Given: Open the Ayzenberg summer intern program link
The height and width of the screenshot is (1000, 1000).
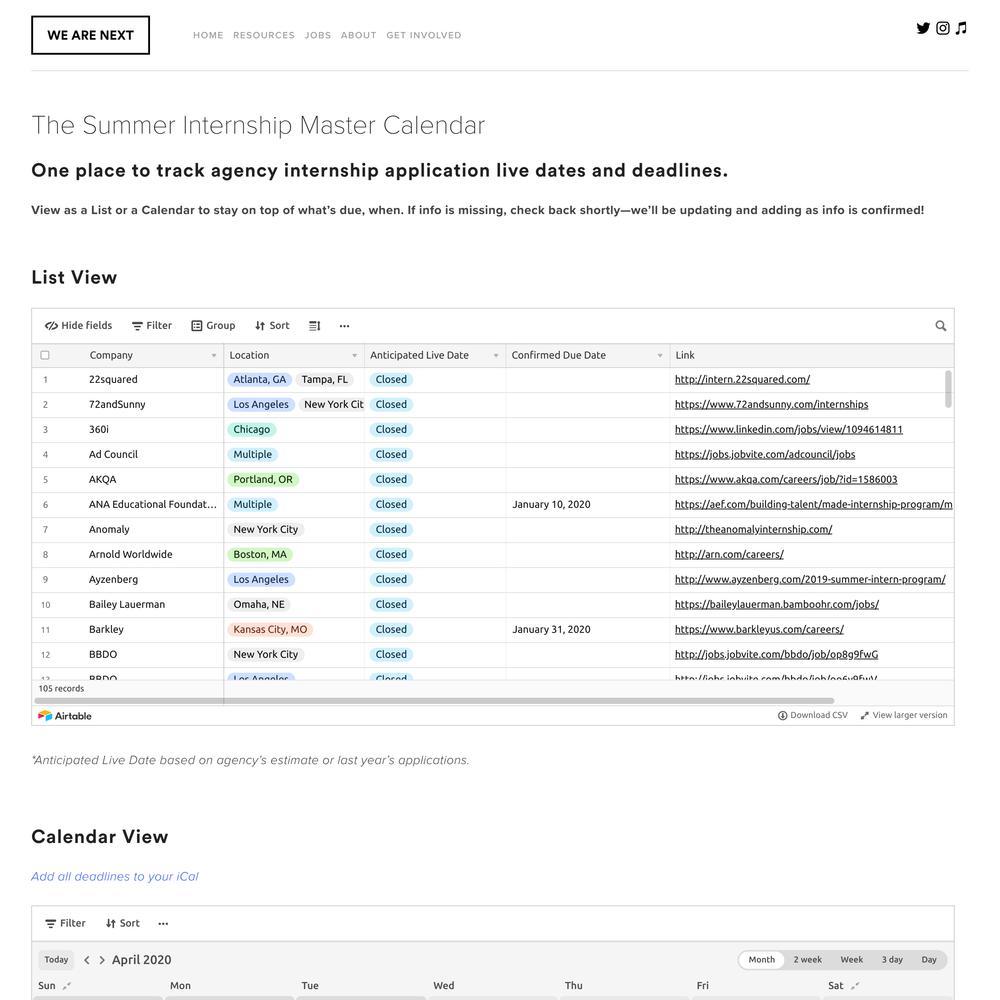Looking at the screenshot, I should pyautogui.click(x=811, y=579).
